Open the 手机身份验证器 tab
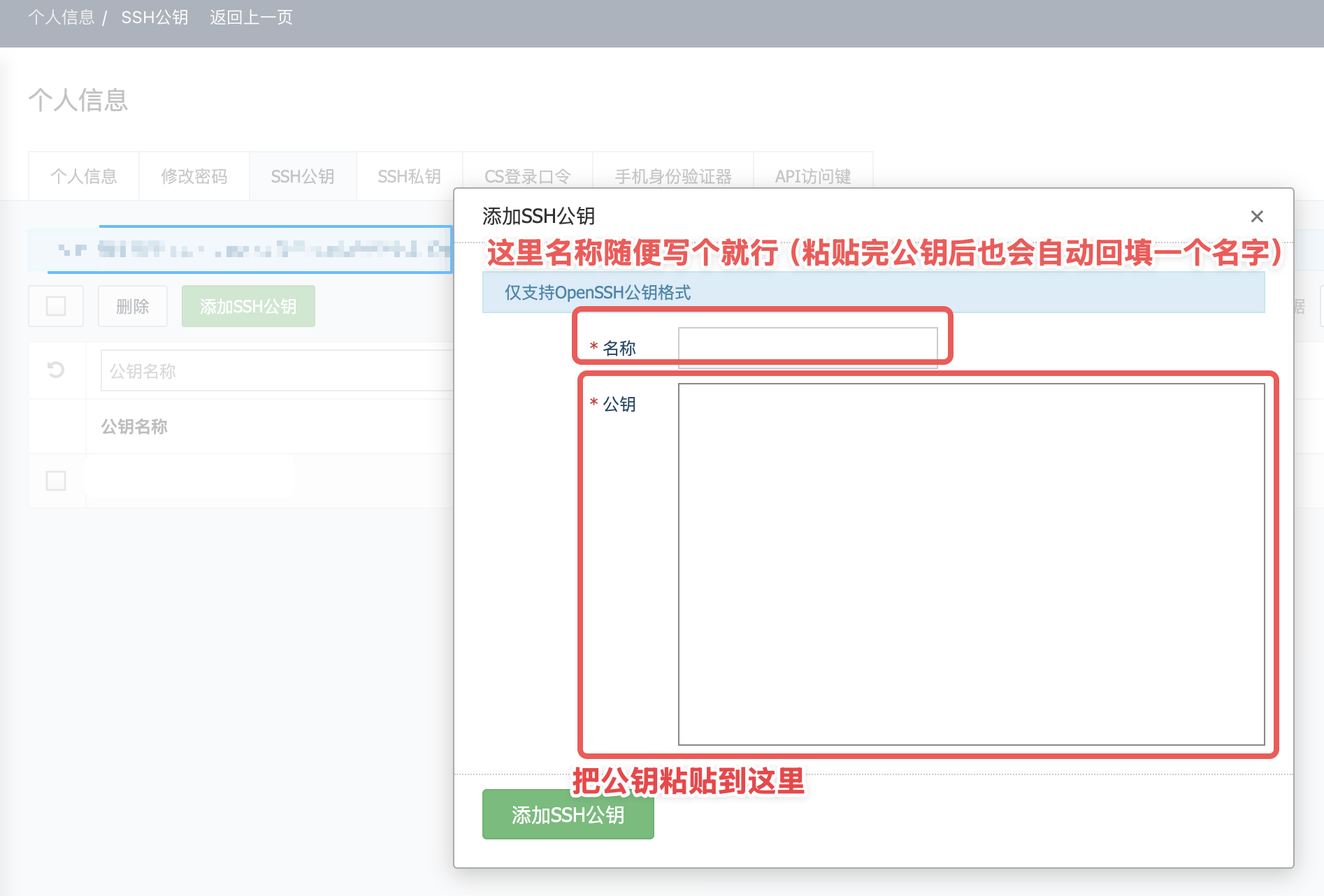Image resolution: width=1324 pixels, height=896 pixels. point(673,177)
